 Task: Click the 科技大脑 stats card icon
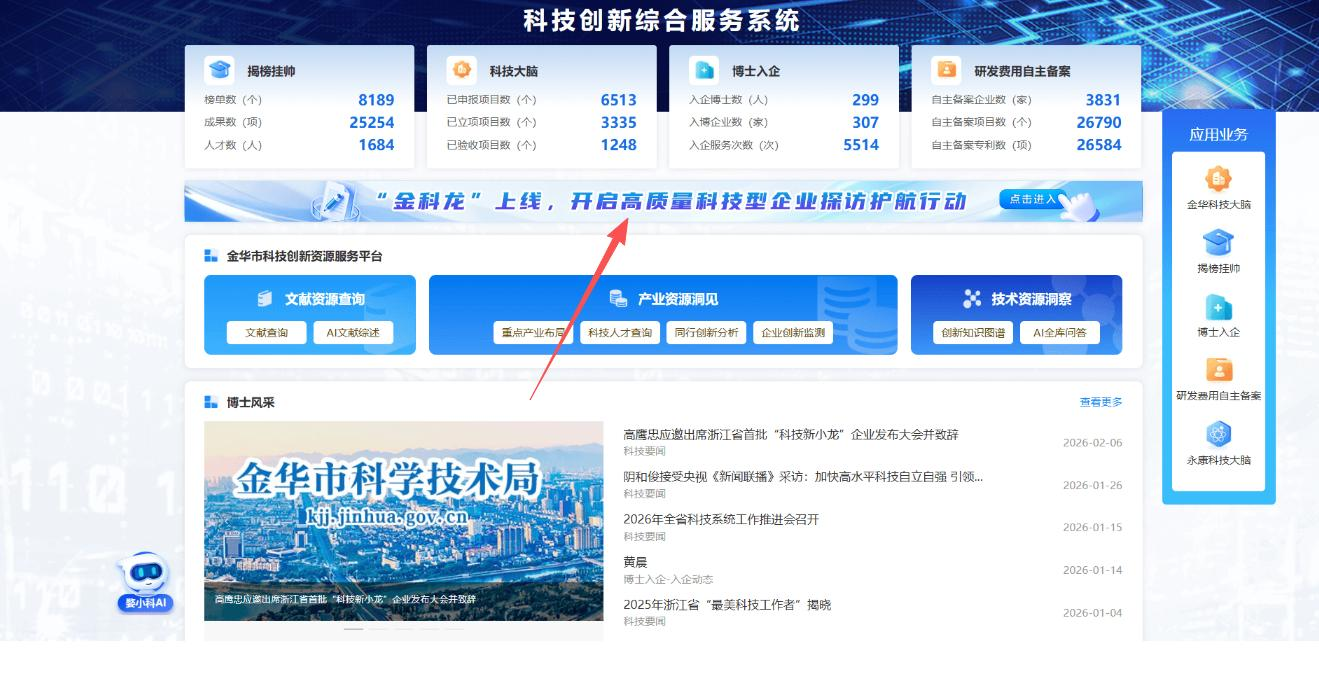pos(462,70)
